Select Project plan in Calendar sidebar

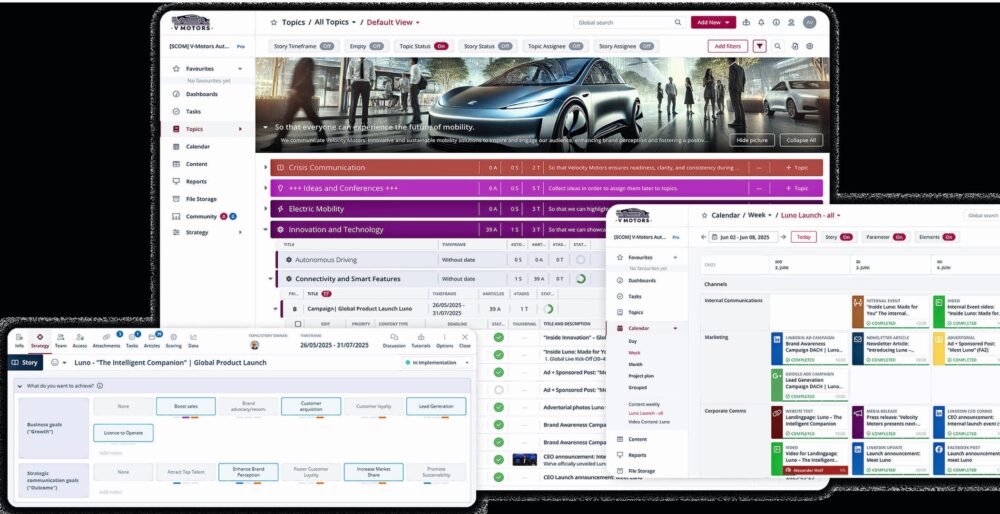[x=641, y=376]
